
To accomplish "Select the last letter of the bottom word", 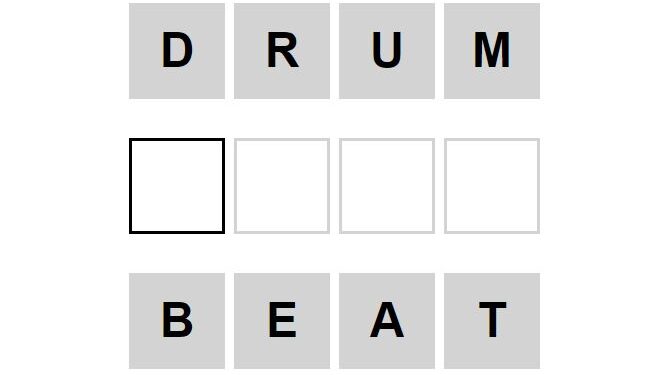I will coord(492,321).
